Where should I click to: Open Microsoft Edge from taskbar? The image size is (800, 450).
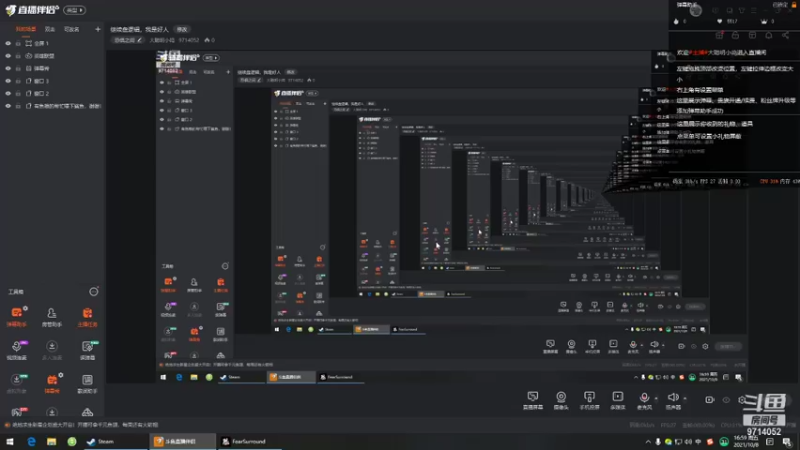click(31, 442)
